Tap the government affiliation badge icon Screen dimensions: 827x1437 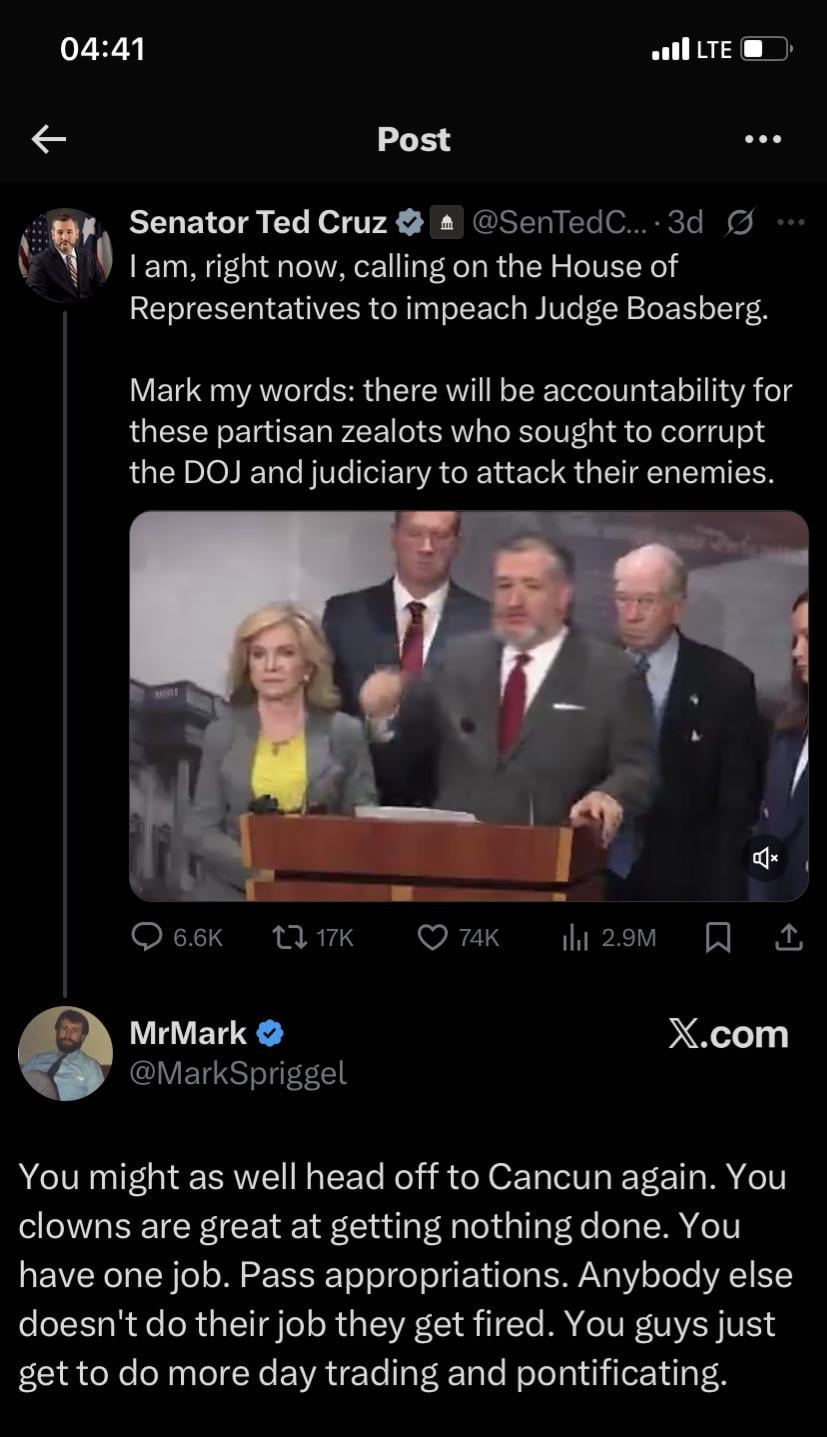coord(444,223)
